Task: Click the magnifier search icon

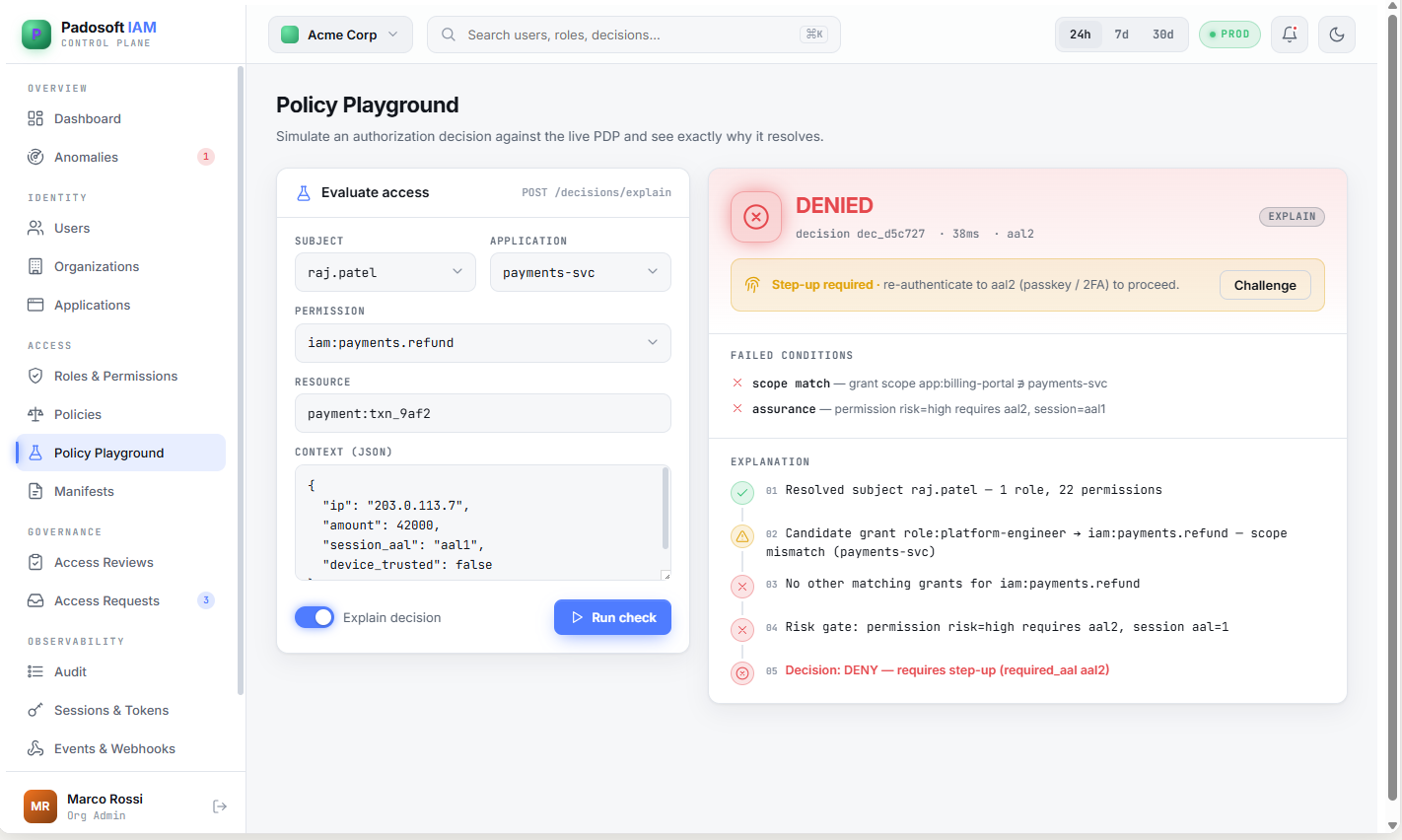Action: [449, 35]
